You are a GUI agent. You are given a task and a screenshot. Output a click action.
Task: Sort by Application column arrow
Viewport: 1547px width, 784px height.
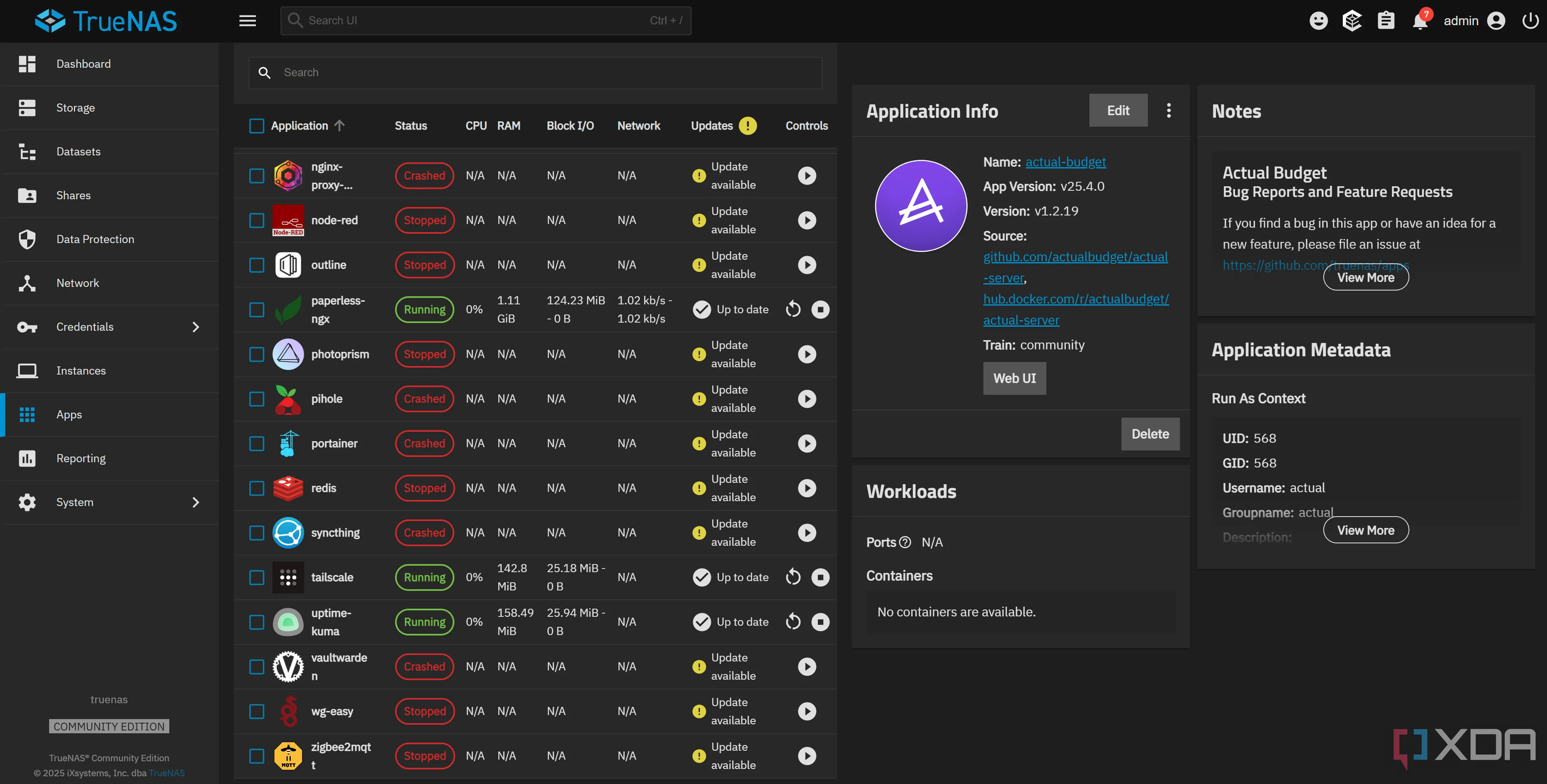point(339,125)
